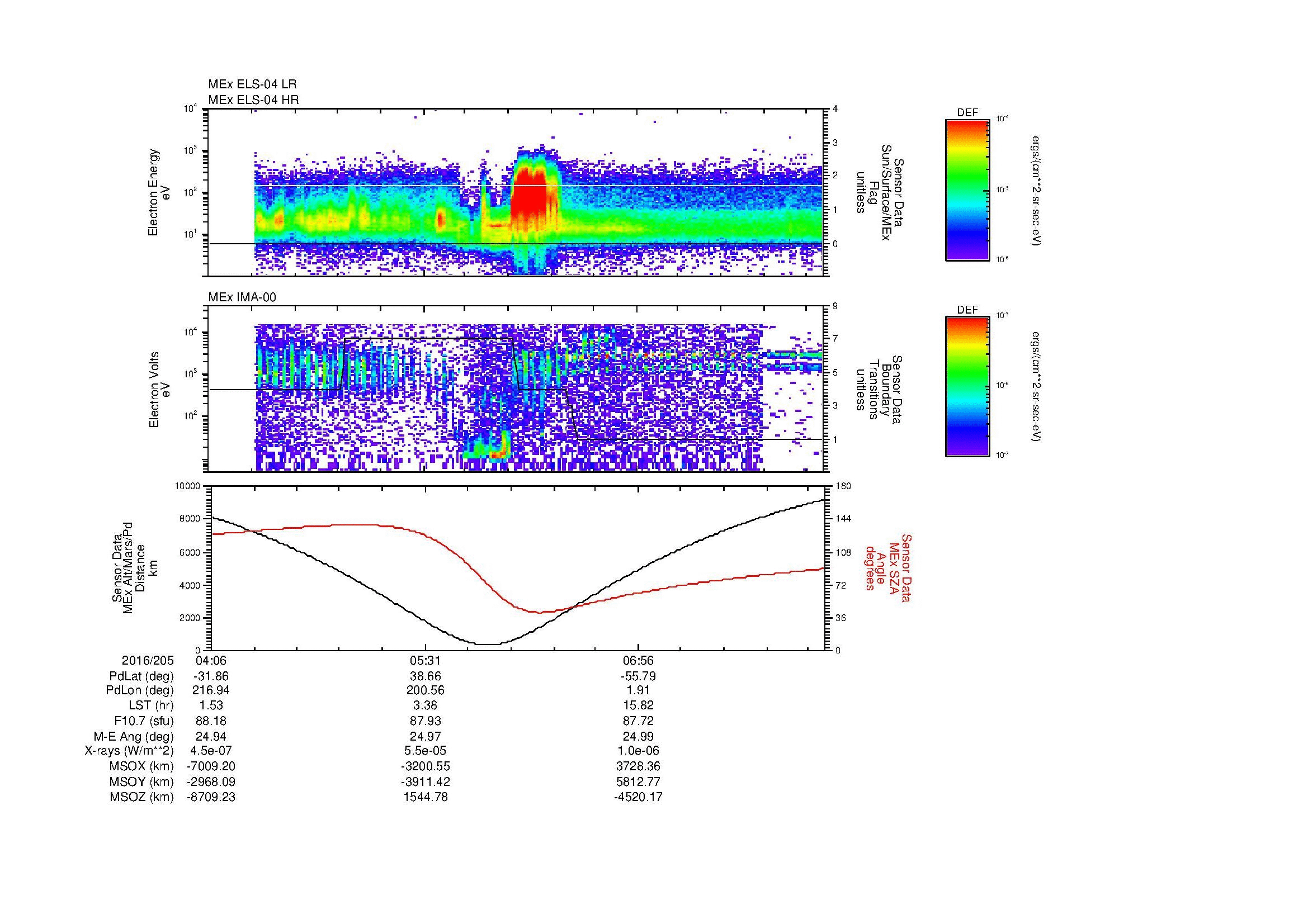1308x924 pixels.
Task: Click the MSOY value '-3911.42'
Action: point(425,781)
